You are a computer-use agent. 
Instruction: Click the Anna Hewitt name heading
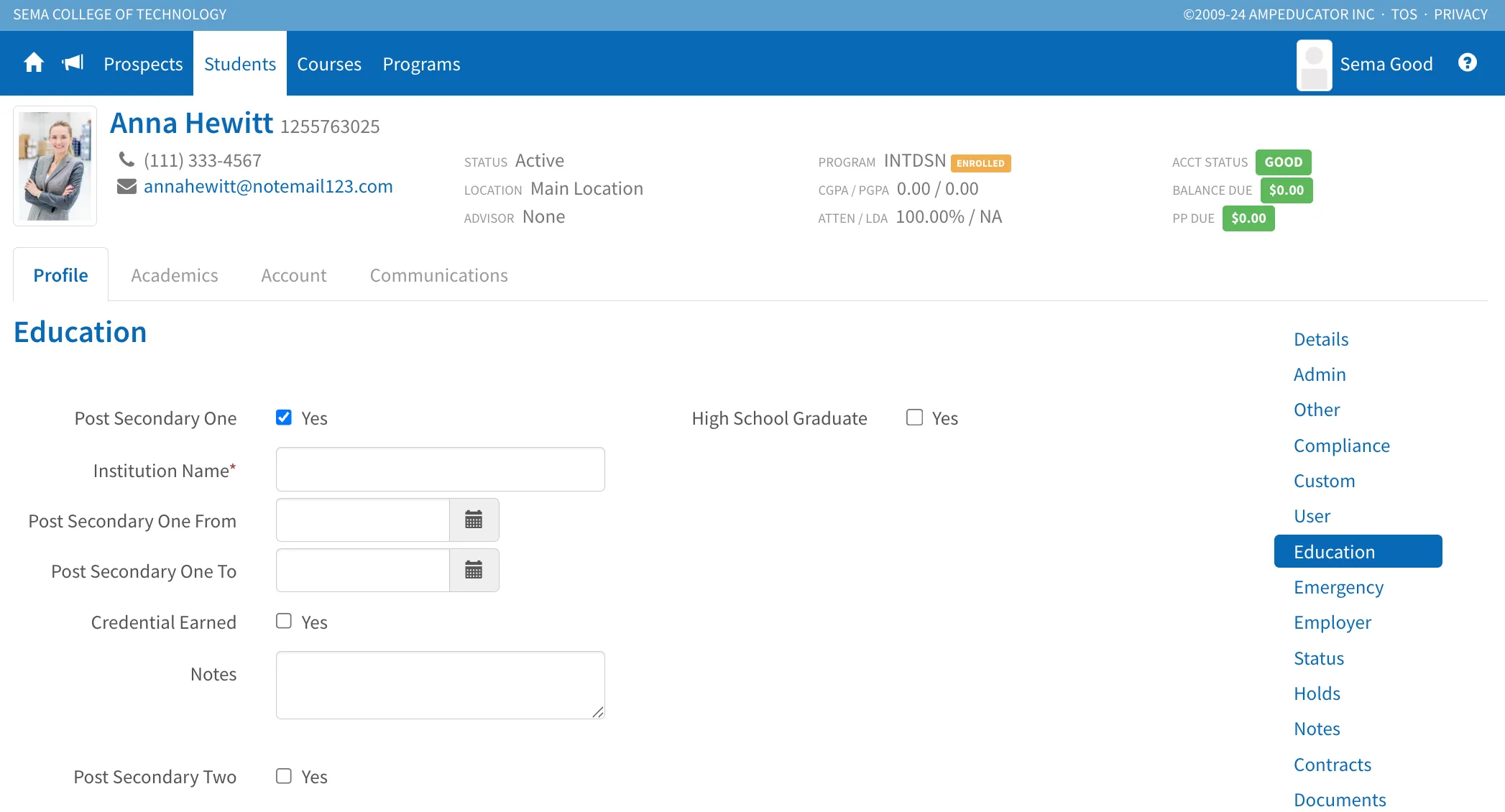(191, 124)
